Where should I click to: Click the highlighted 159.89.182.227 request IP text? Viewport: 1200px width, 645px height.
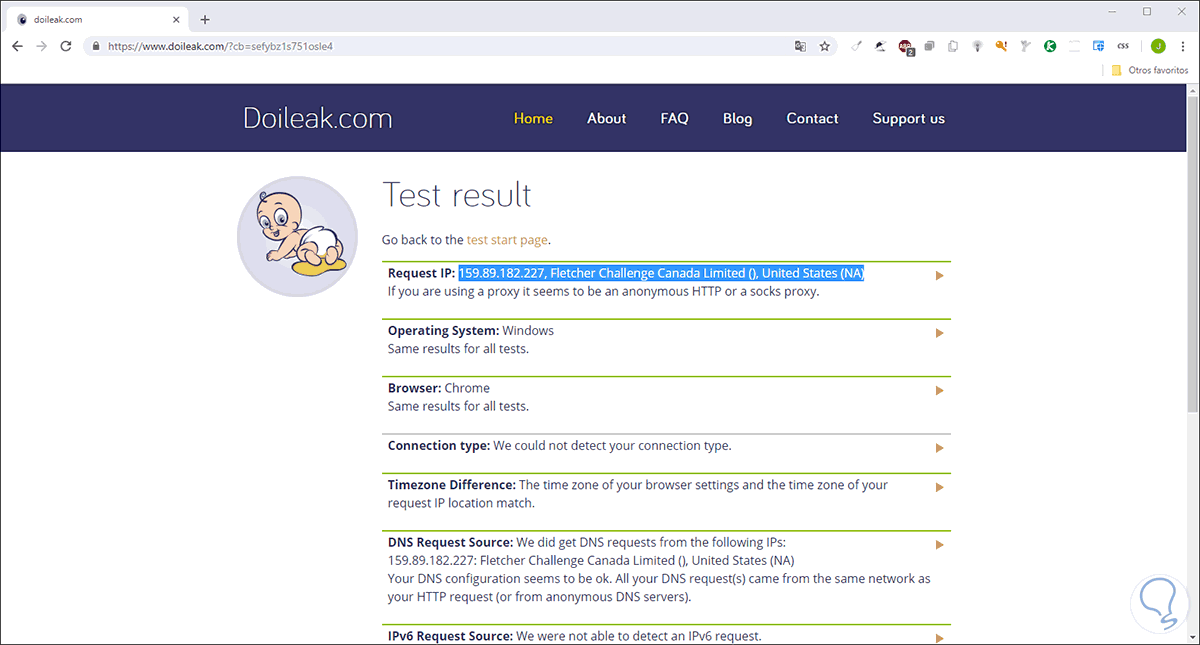click(x=661, y=273)
